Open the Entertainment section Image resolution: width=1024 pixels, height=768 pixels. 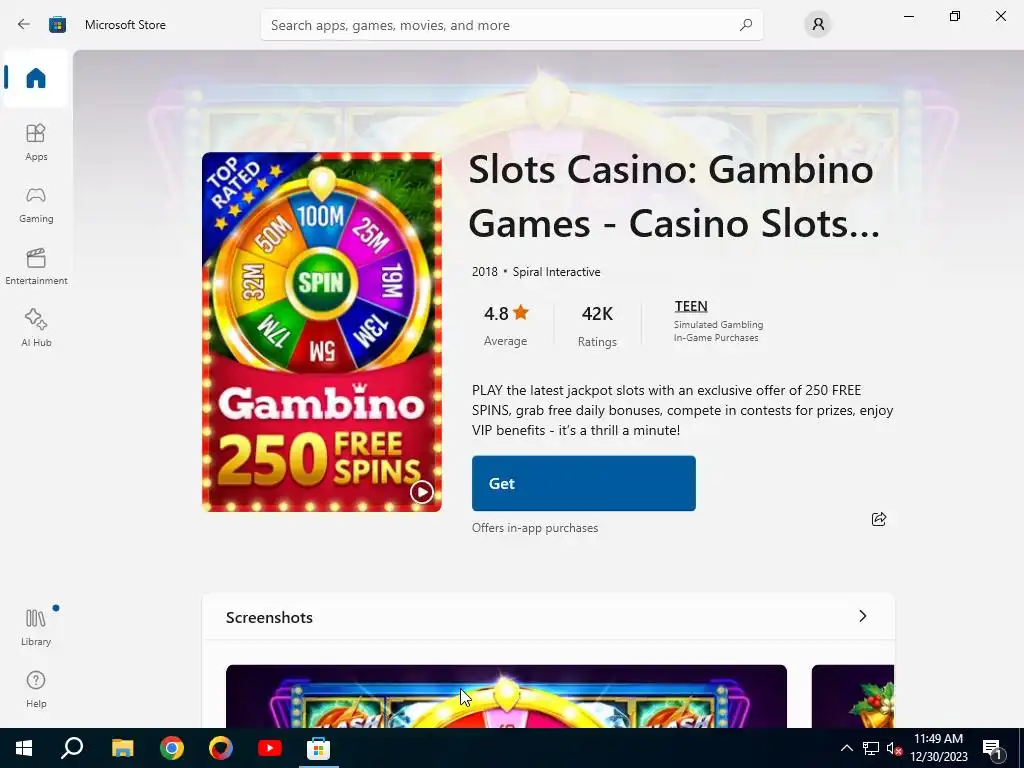coord(36,266)
